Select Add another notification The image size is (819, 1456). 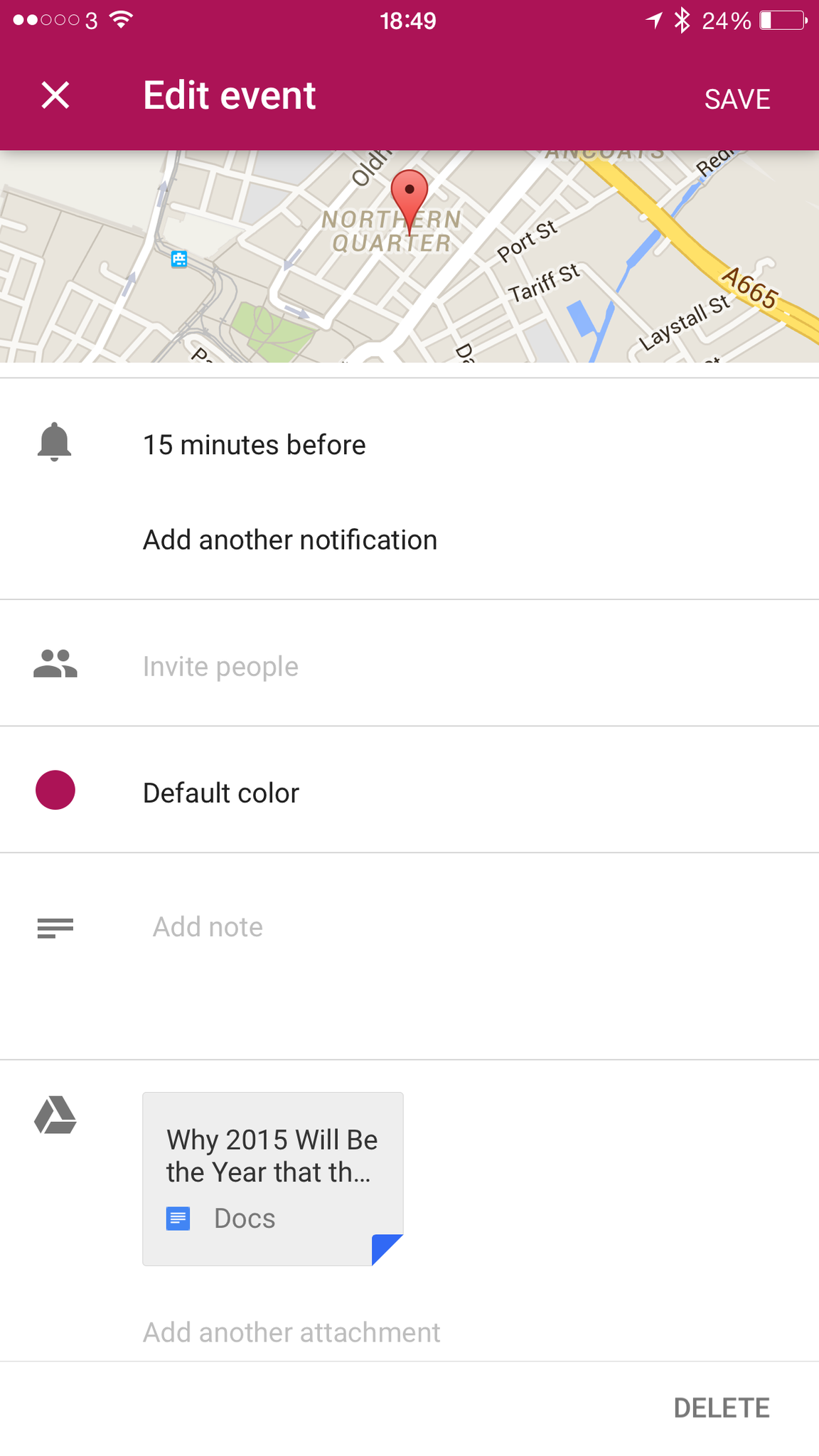pos(290,540)
